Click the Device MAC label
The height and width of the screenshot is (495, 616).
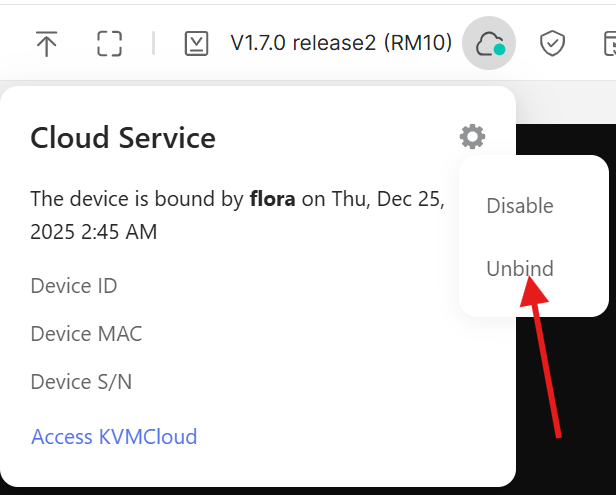(x=87, y=334)
